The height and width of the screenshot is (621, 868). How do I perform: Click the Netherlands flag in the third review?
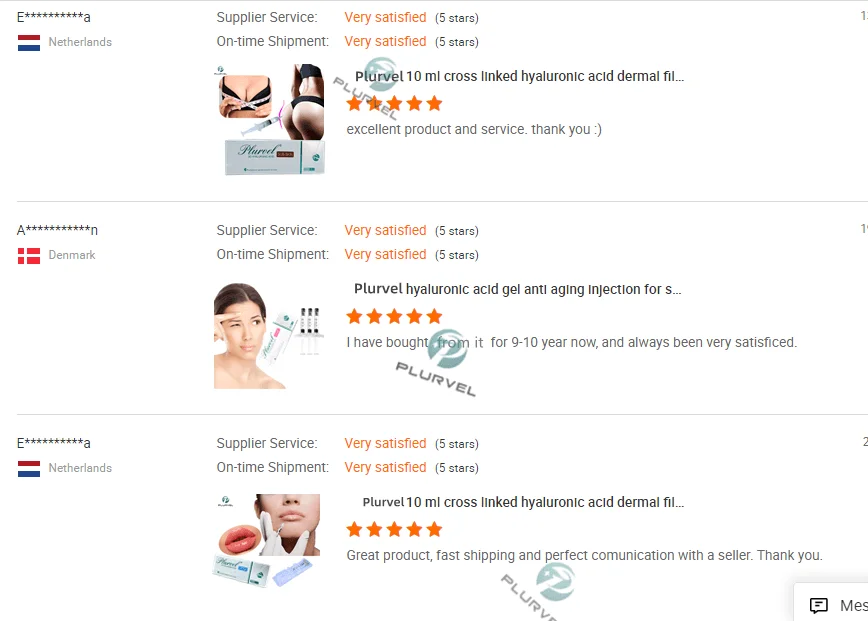(29, 469)
